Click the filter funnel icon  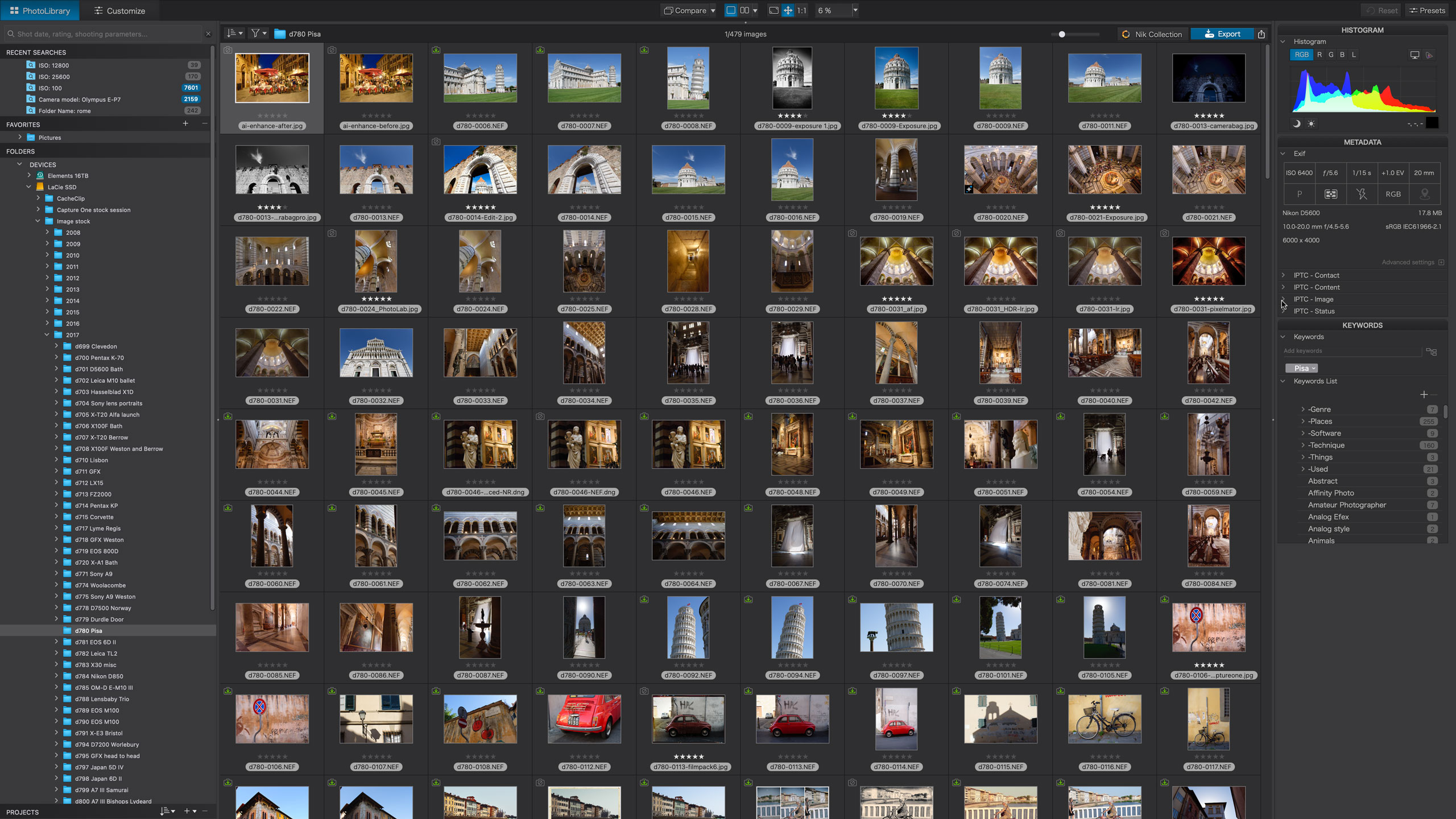(x=256, y=34)
